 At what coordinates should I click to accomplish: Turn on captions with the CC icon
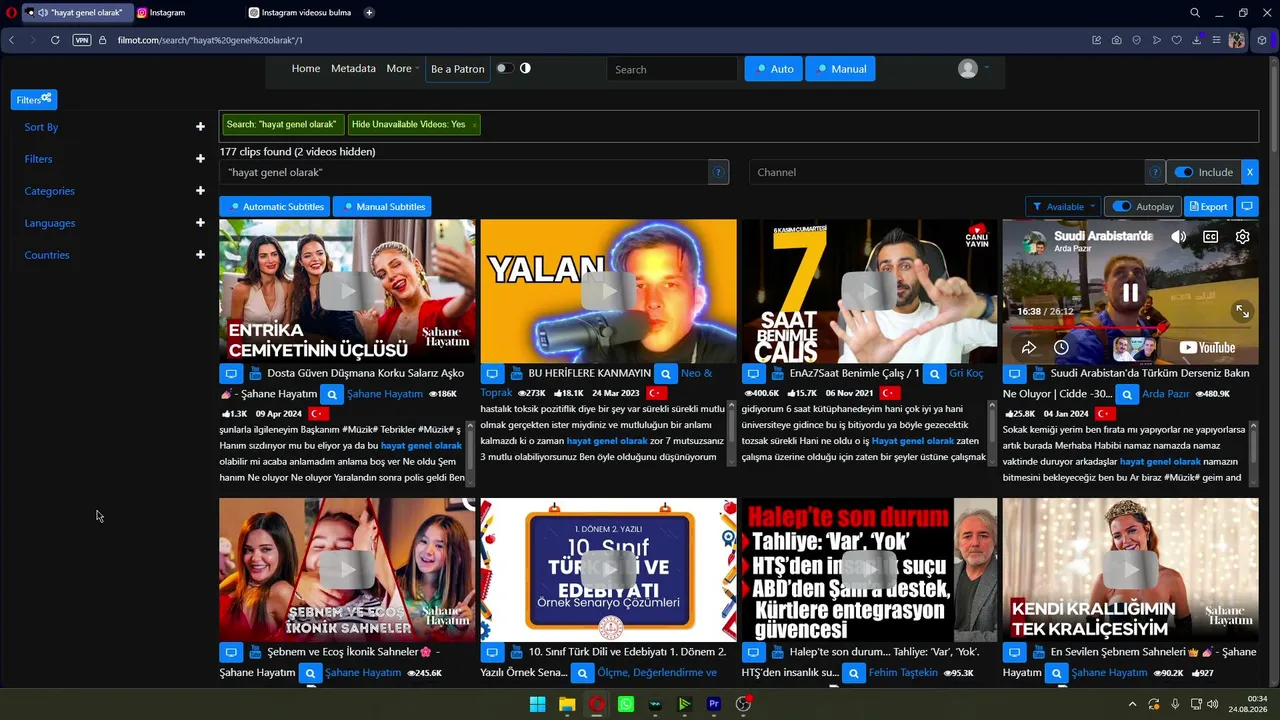tap(1210, 237)
